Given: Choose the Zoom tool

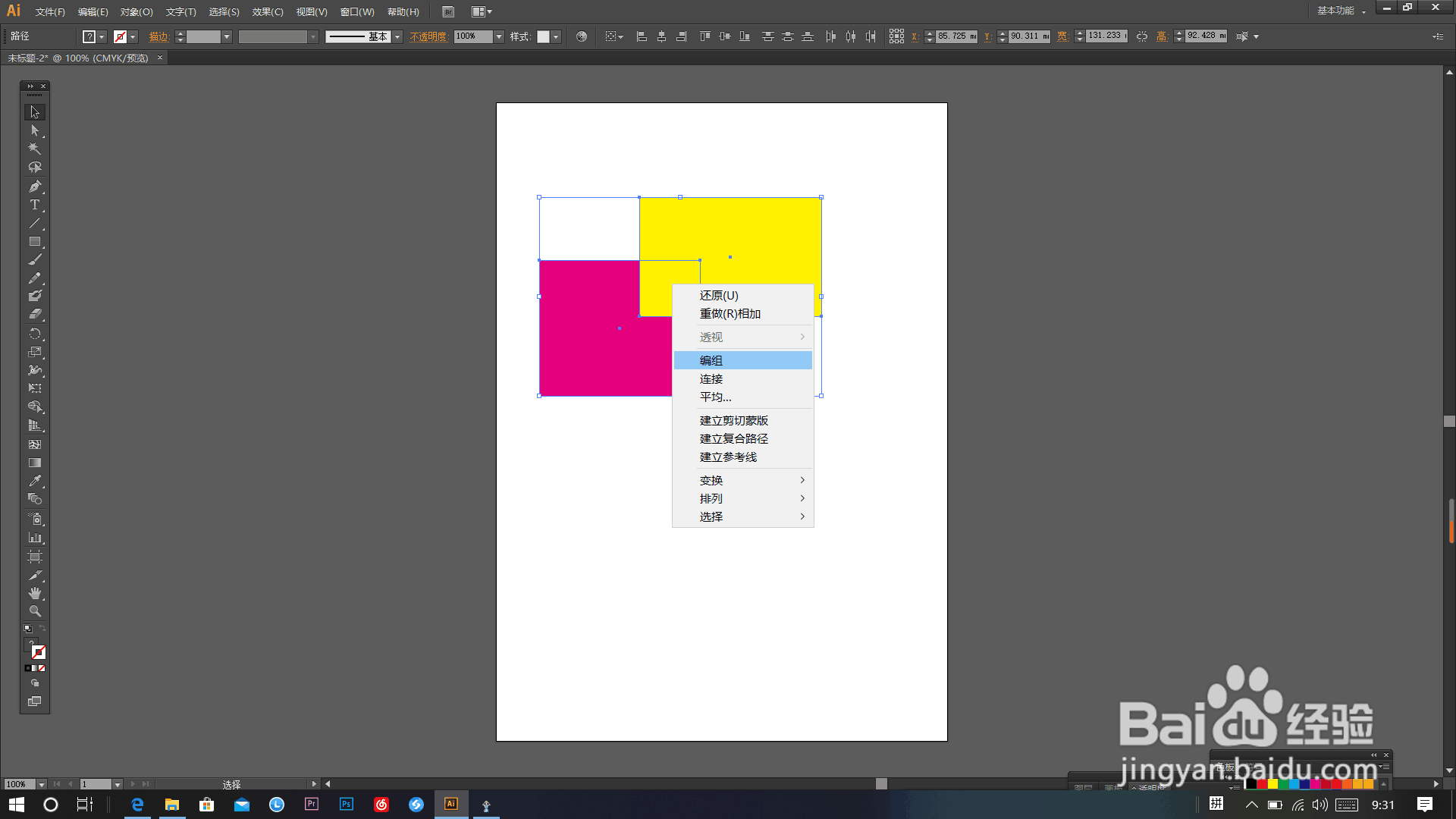Looking at the screenshot, I should (x=35, y=611).
